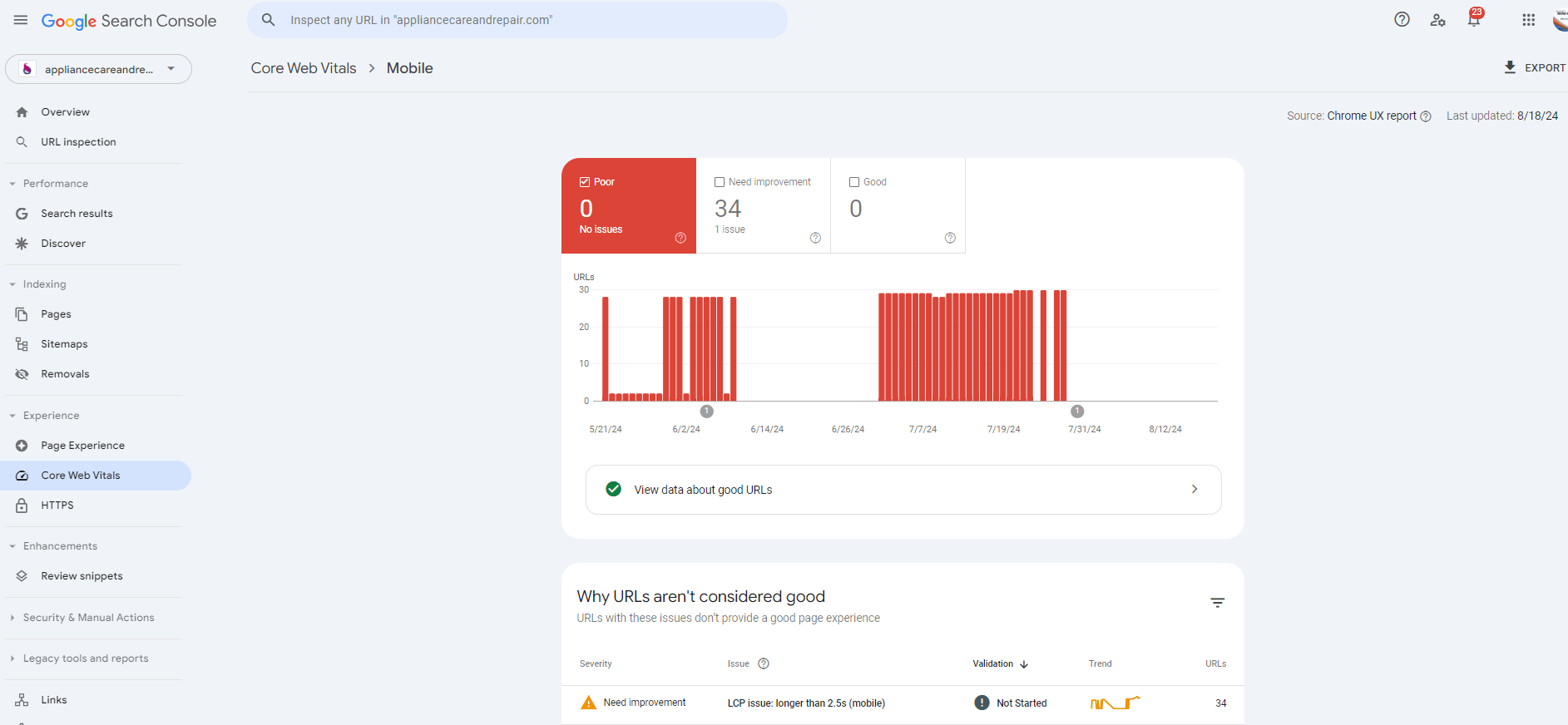Expand Security & Manual Actions section
Screen dimensions: 1568x725
coord(12,618)
